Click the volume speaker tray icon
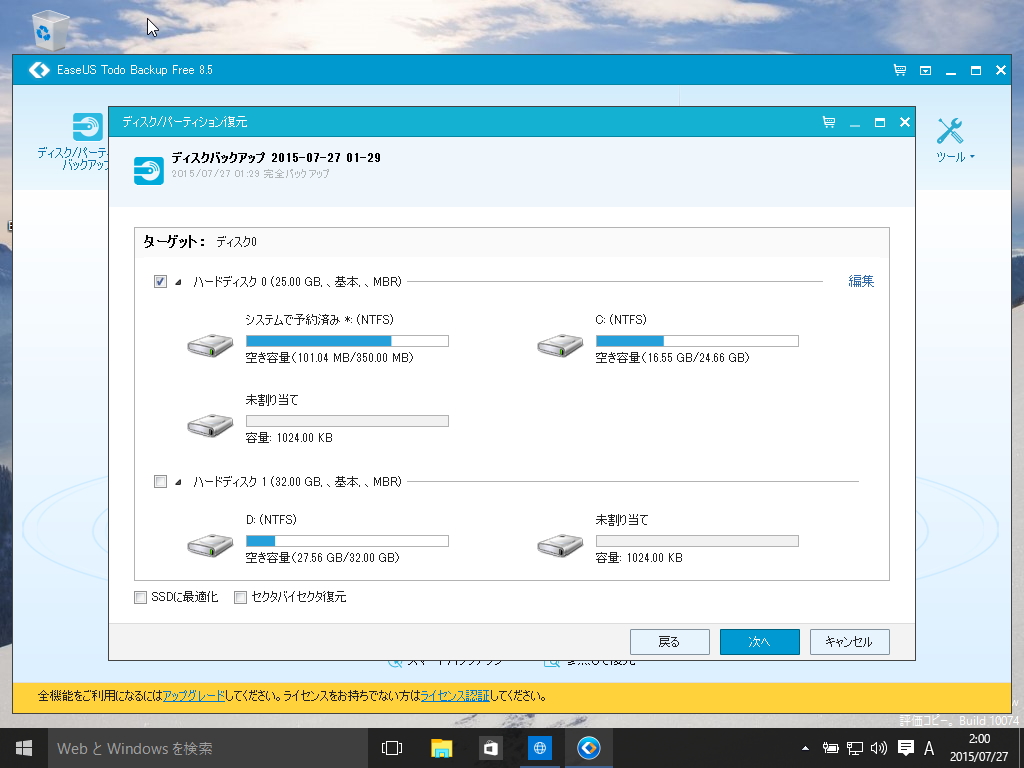 (x=879, y=748)
